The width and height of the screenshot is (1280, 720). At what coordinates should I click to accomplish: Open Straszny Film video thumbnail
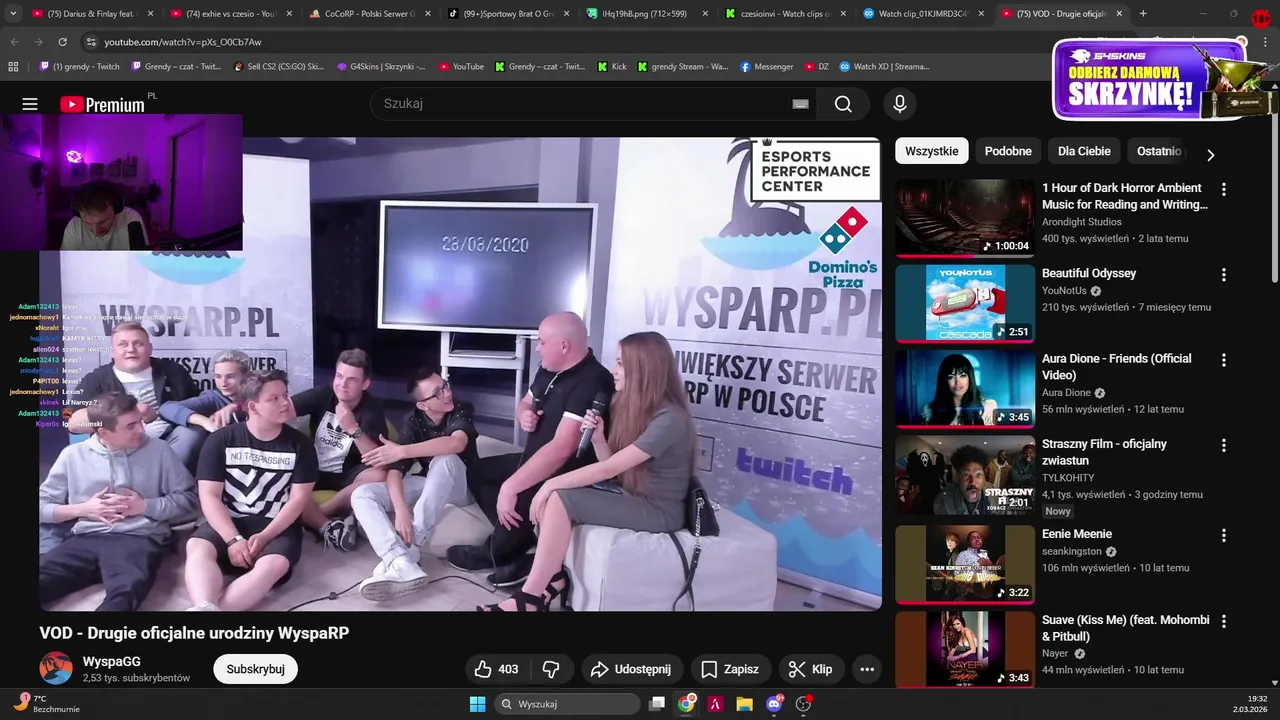(x=965, y=474)
